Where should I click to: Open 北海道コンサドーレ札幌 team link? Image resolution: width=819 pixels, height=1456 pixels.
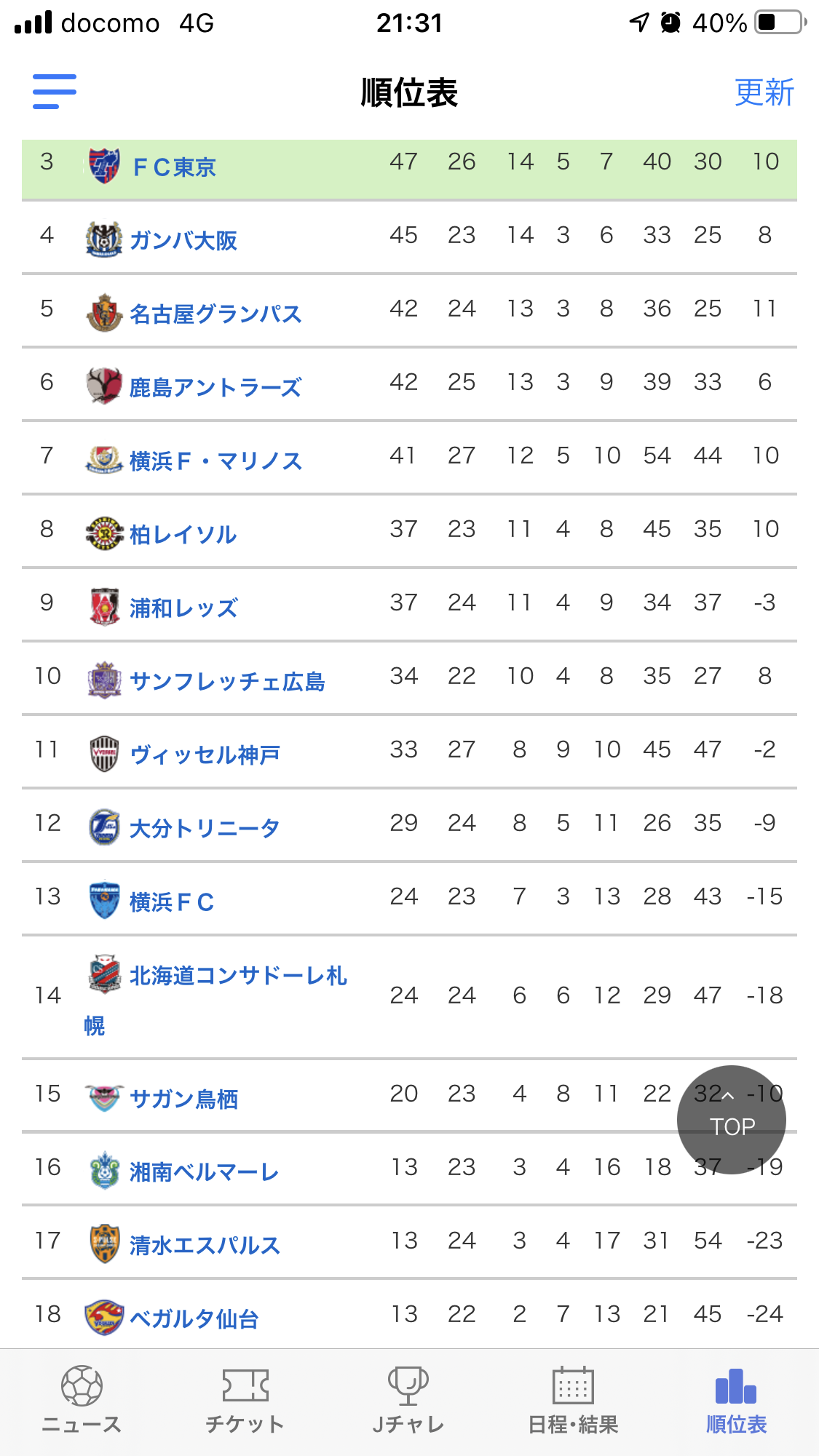[x=237, y=976]
